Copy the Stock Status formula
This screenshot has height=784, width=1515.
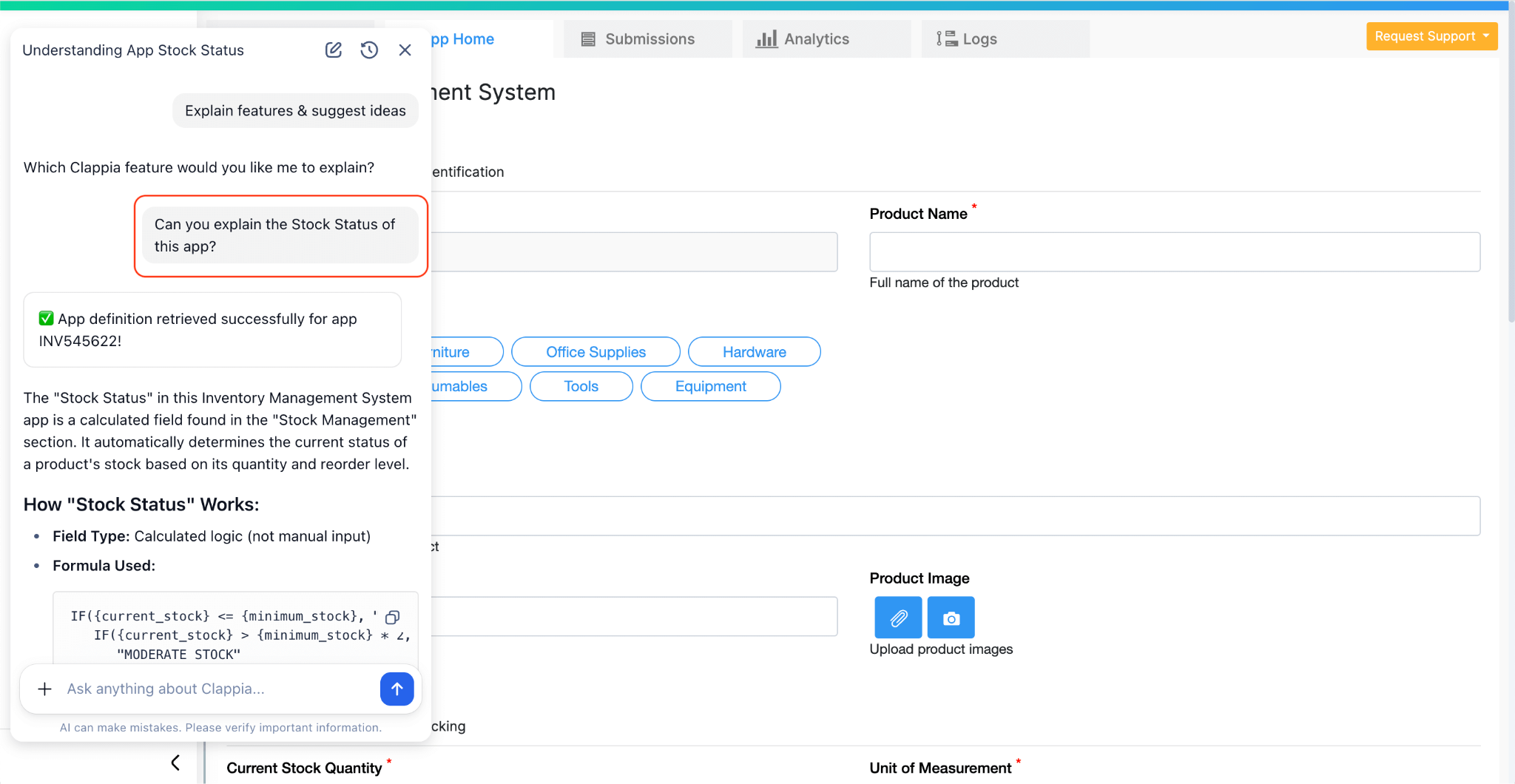click(393, 617)
